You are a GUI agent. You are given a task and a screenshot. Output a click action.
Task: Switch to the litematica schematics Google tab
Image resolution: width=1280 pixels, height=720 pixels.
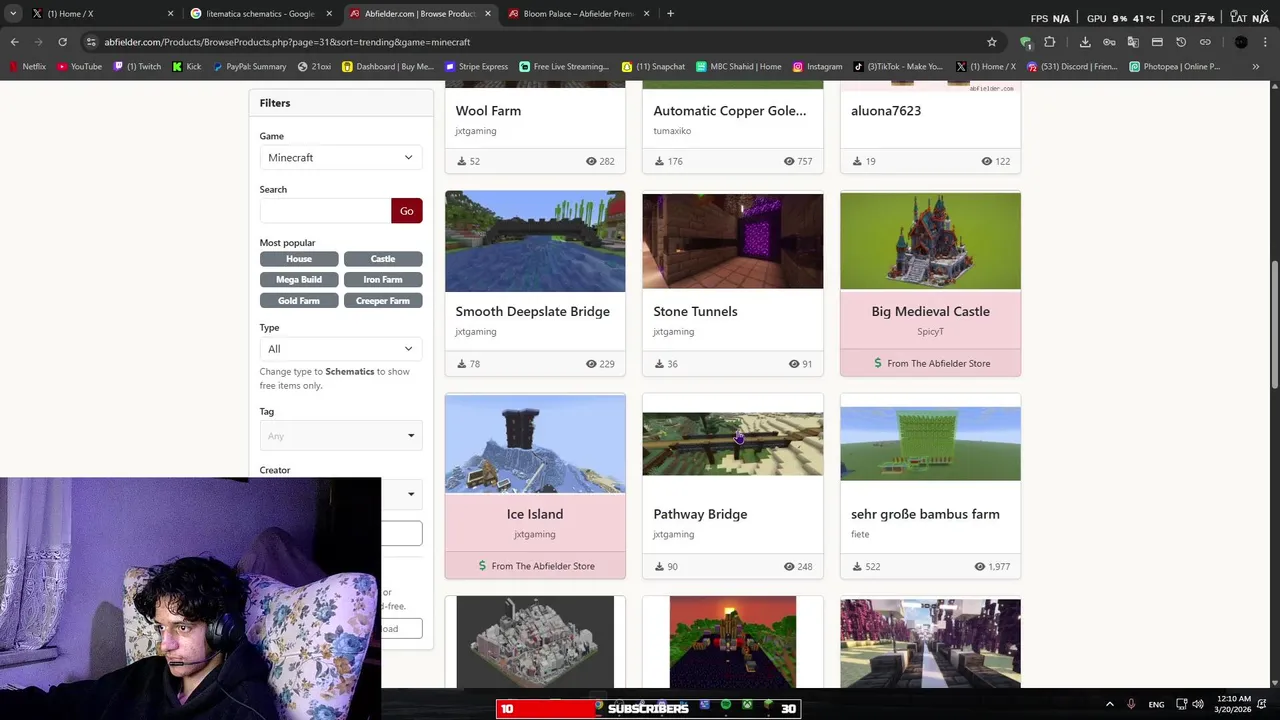260,13
